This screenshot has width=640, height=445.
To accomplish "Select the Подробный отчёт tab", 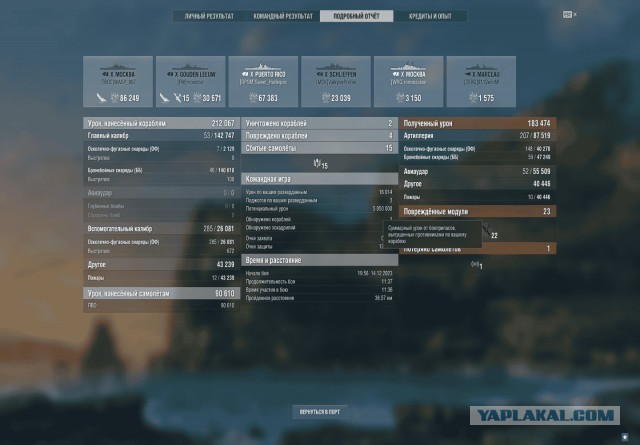I will (356, 16).
